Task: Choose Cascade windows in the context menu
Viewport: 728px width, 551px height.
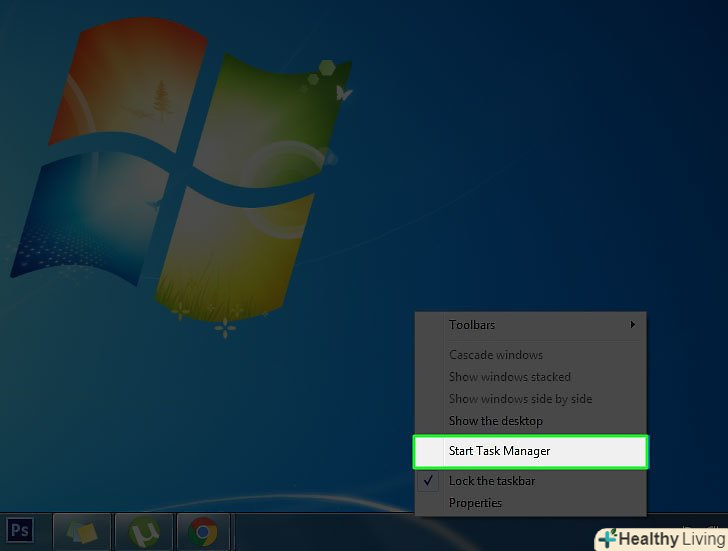Action: click(x=530, y=355)
